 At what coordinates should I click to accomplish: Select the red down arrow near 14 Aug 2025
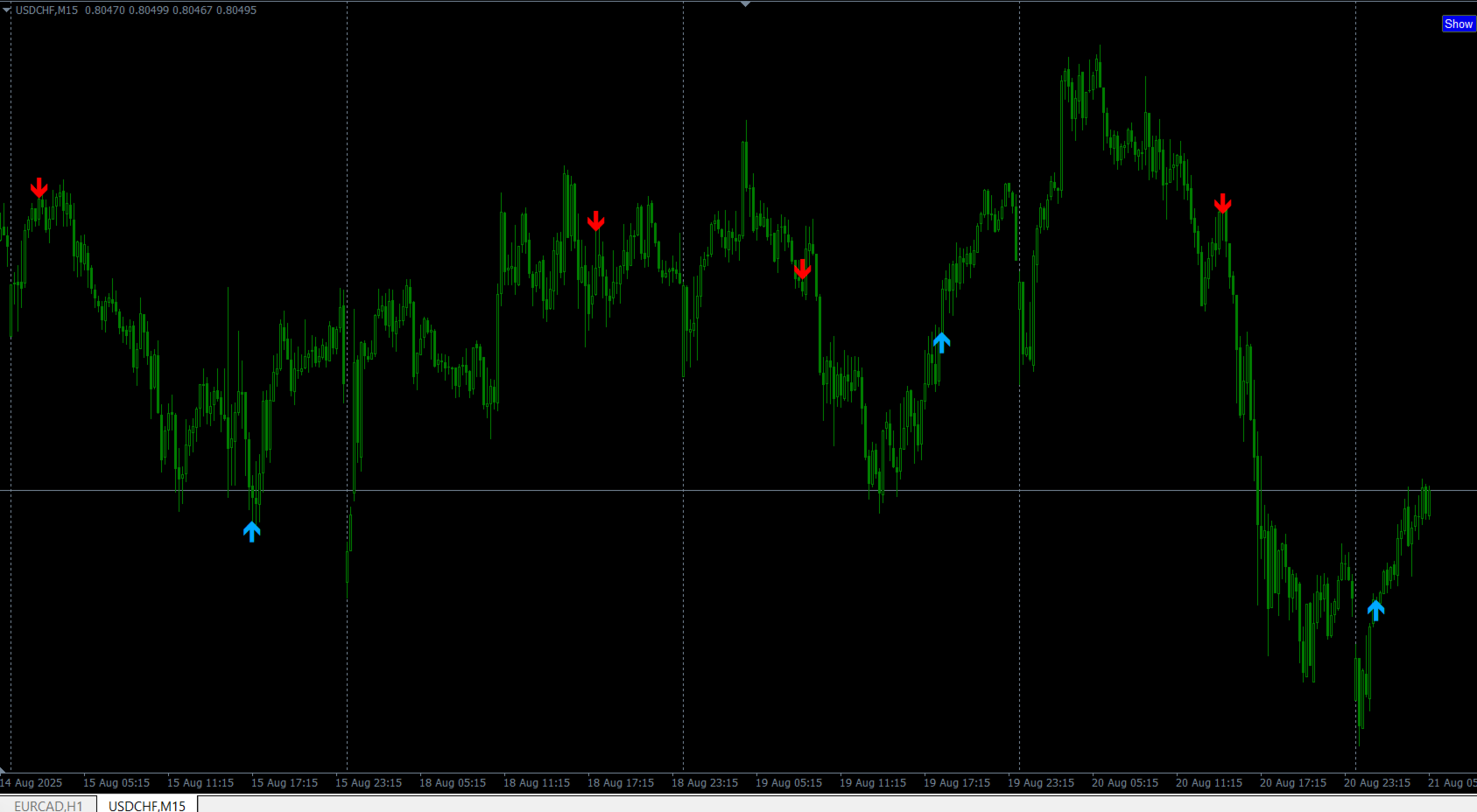(x=39, y=187)
